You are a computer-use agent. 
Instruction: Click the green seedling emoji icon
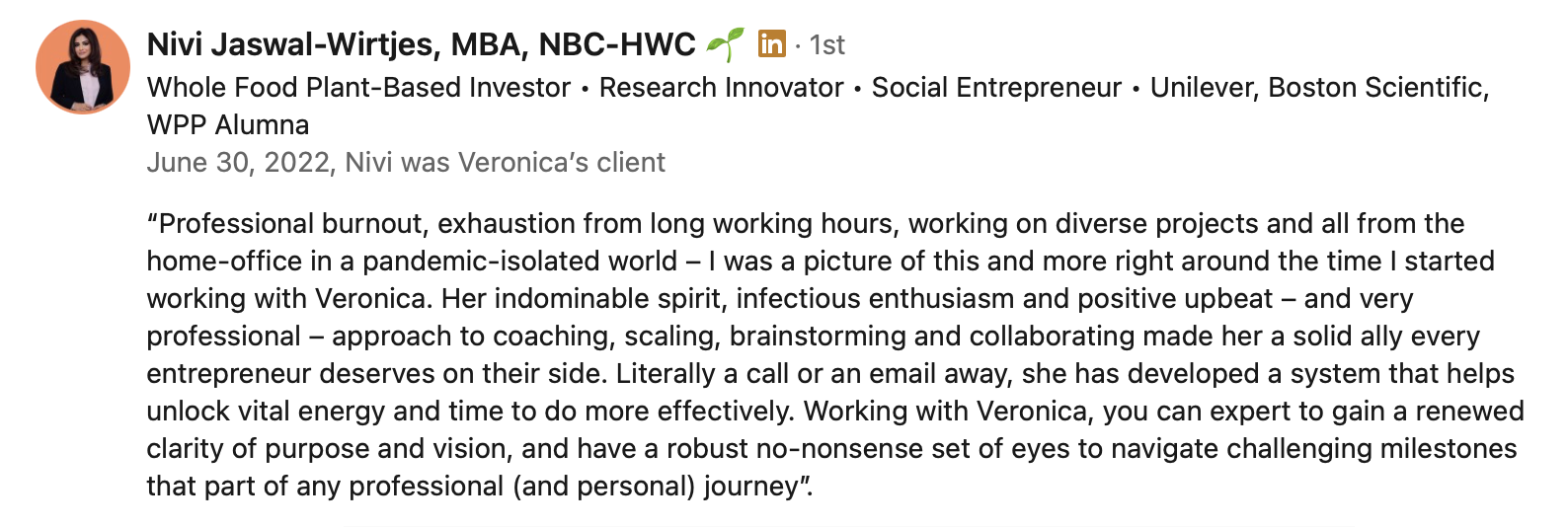725,44
